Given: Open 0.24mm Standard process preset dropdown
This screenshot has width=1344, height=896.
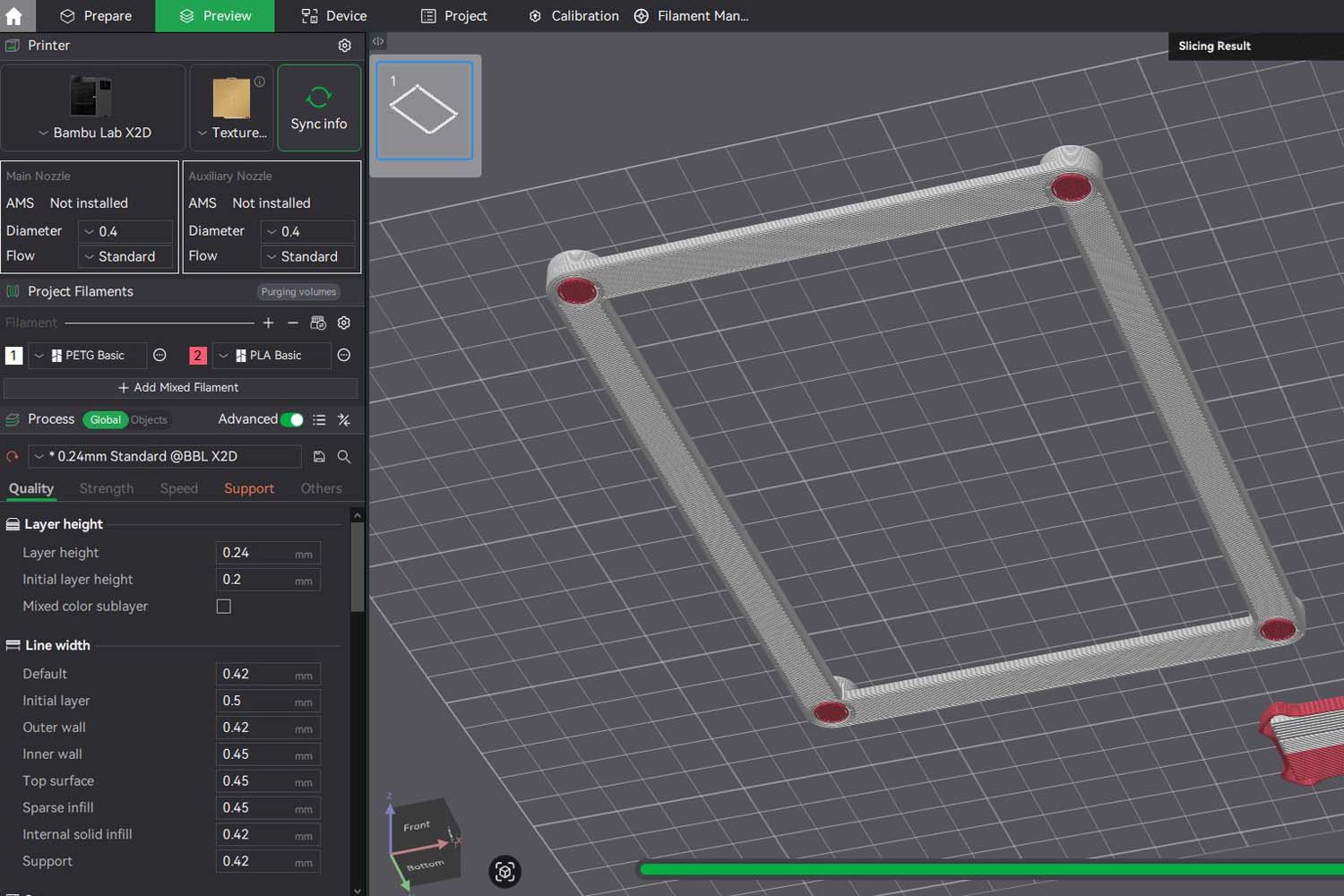Looking at the screenshot, I should [x=165, y=457].
